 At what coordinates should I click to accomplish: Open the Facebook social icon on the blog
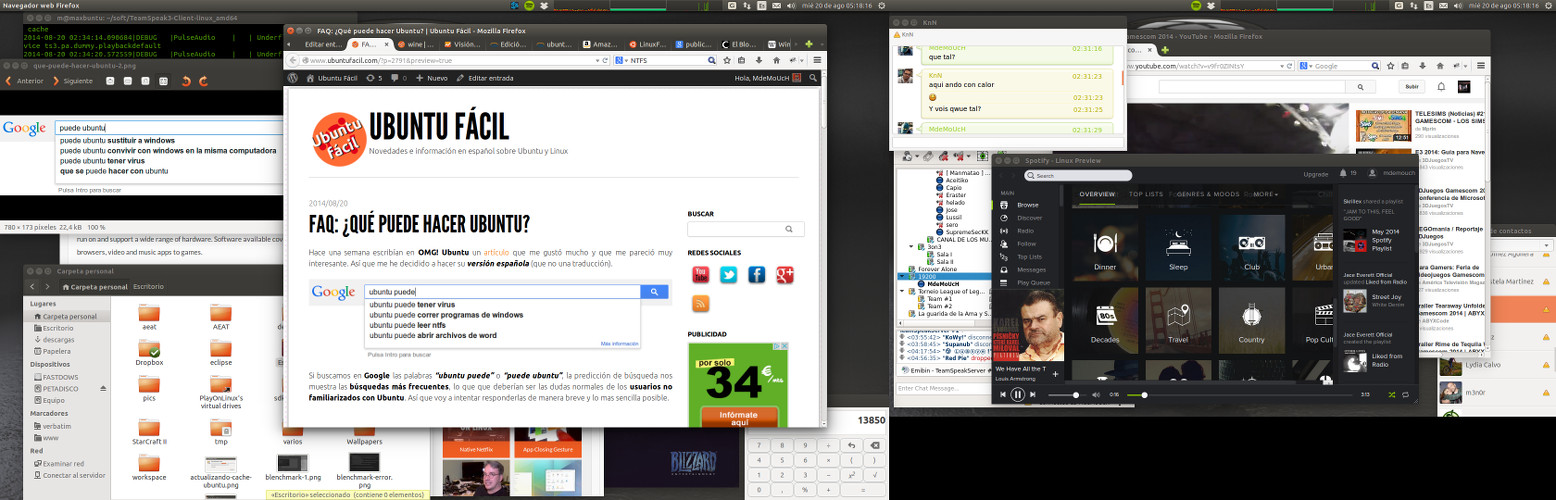(757, 274)
